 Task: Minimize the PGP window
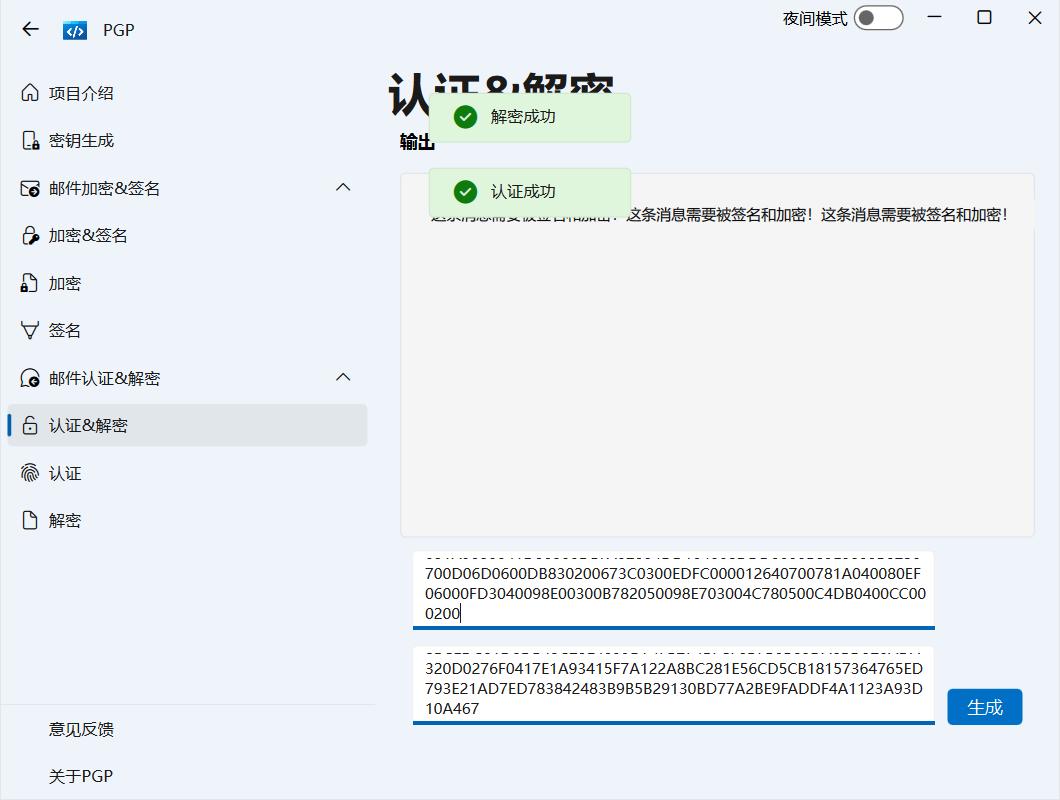tap(934, 18)
